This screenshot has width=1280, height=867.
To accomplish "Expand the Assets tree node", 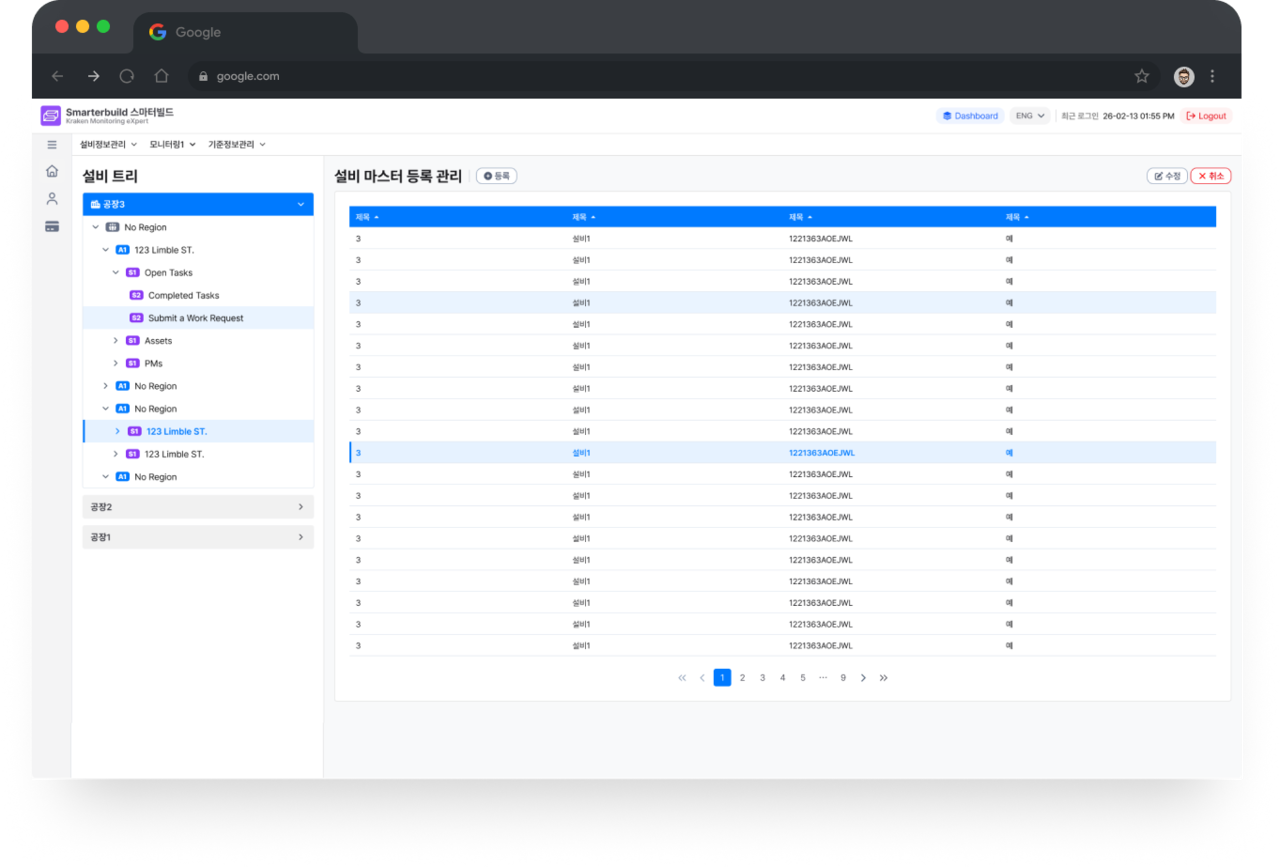I will pyautogui.click(x=116, y=341).
